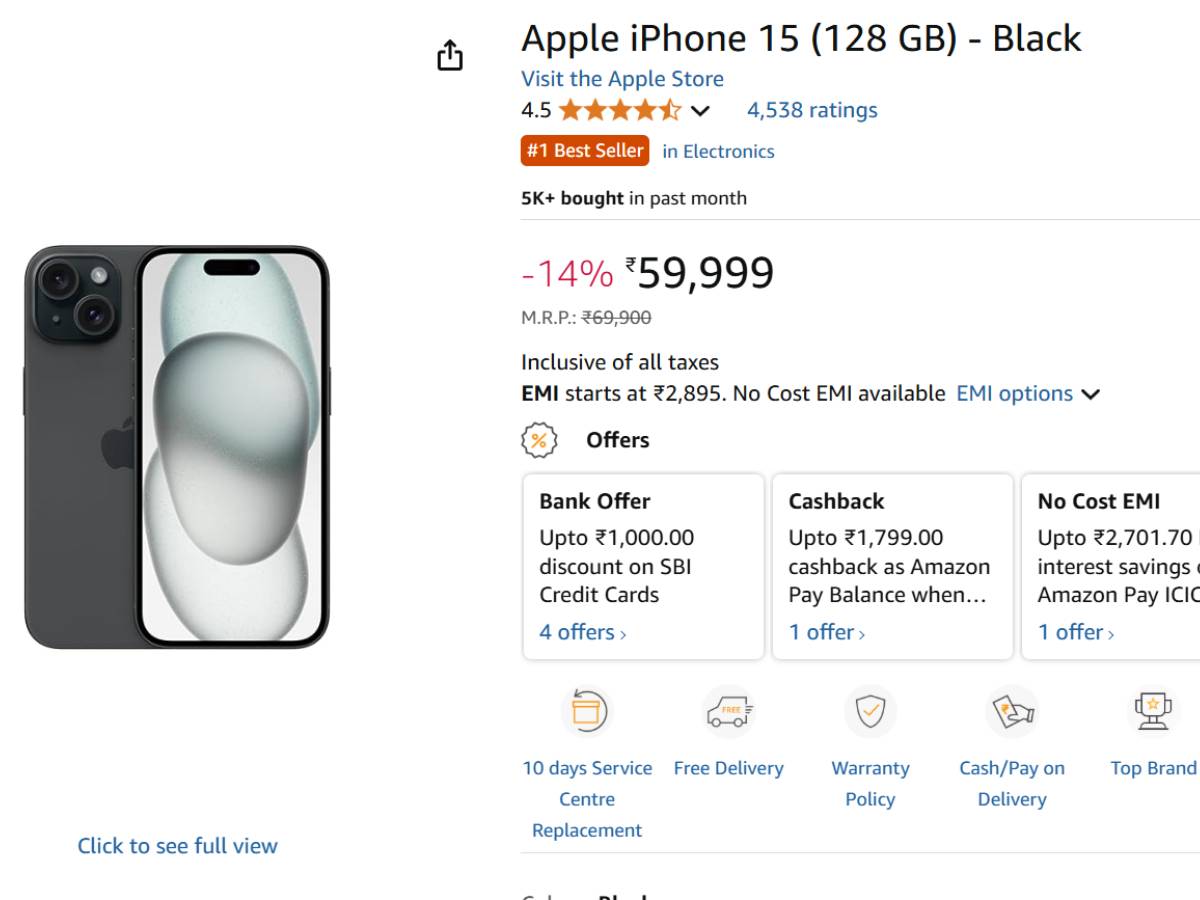Click the in Electronics category link
This screenshot has width=1200, height=900.
718,152
